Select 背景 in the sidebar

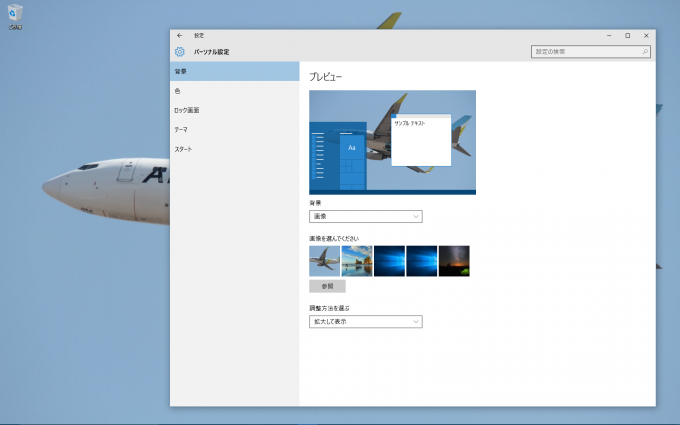point(235,71)
